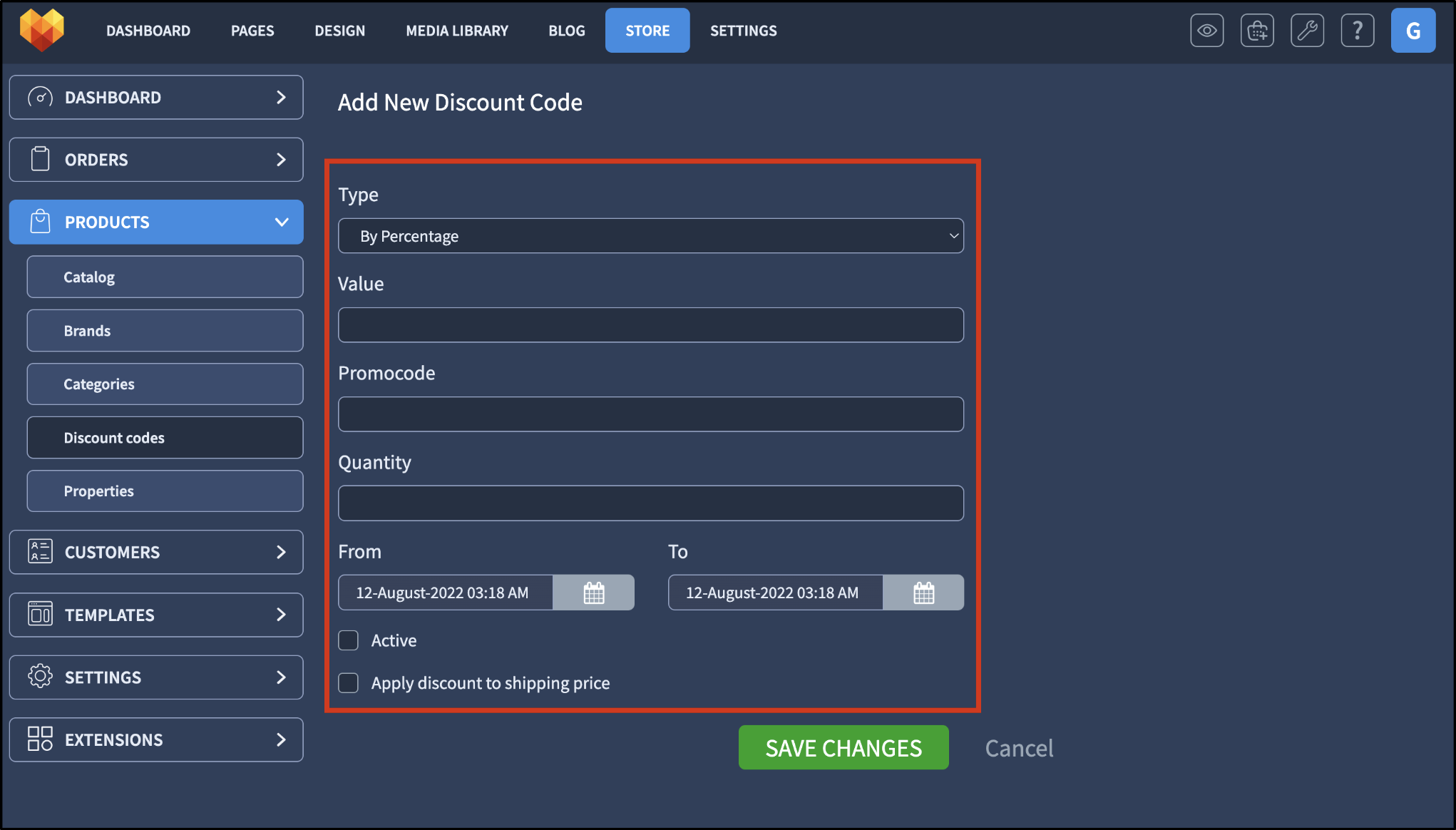Click the Save Changes button
Image resolution: width=1456 pixels, height=830 pixels.
pos(844,747)
